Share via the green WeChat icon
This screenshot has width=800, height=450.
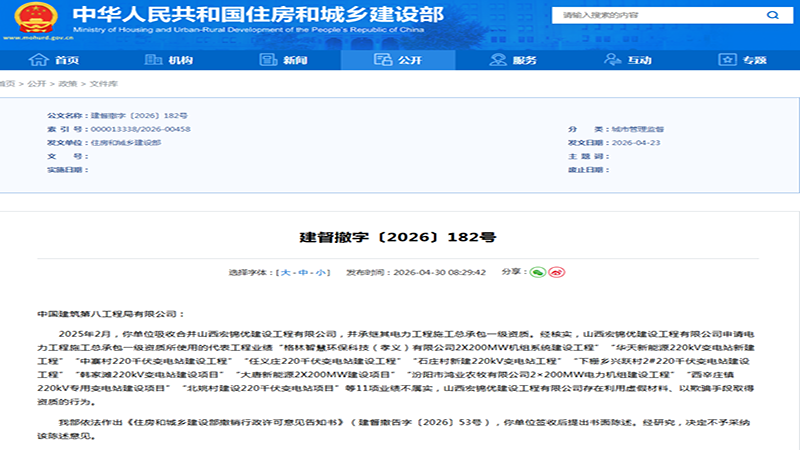click(x=538, y=272)
